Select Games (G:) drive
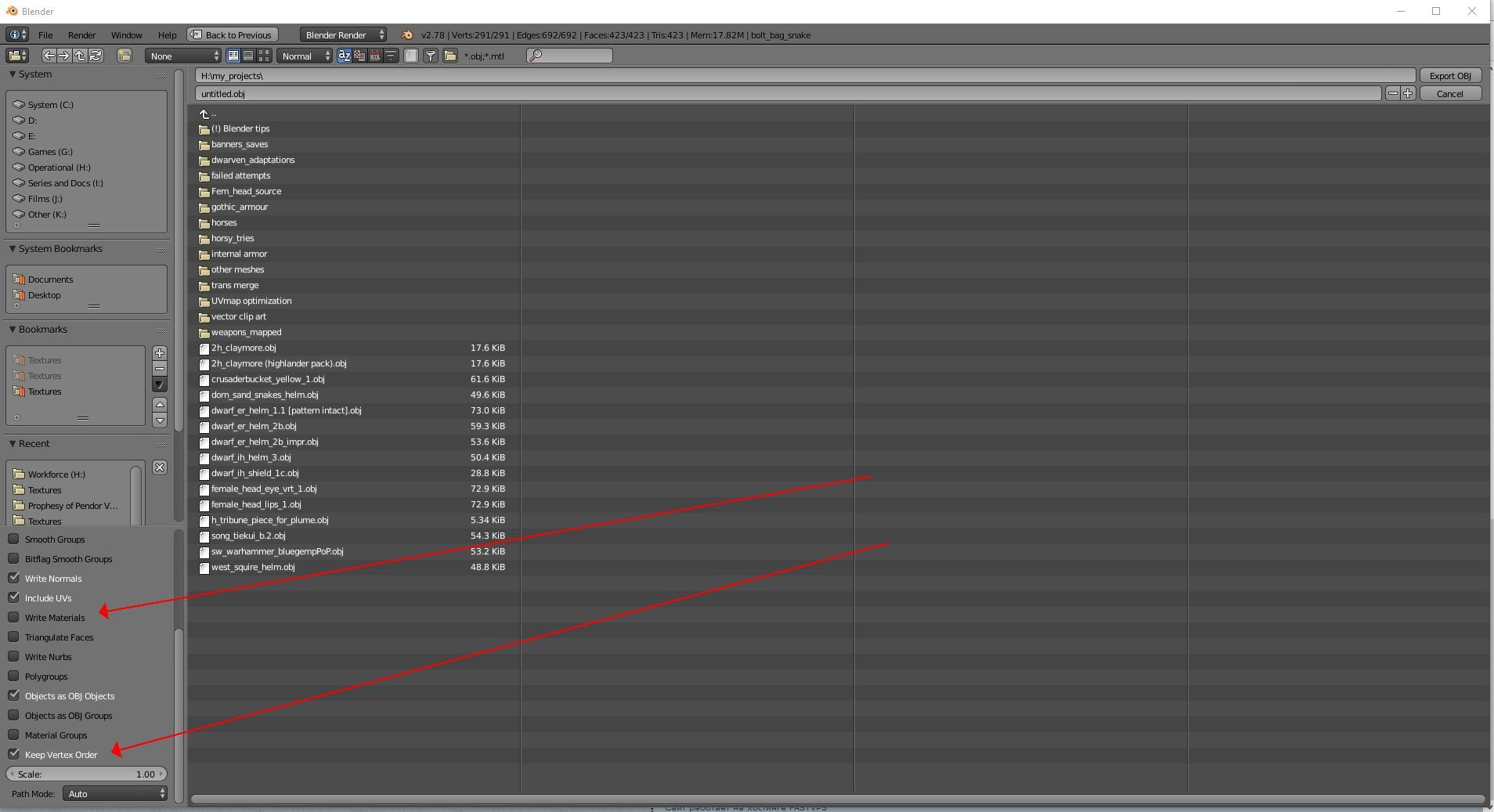Screen dimensions: 1494x812 50,152
